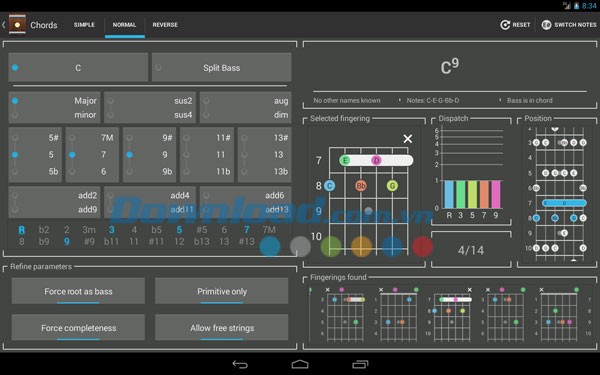Switch to the Reverse tab
Viewport: 600px width, 375px height.
(165, 24)
